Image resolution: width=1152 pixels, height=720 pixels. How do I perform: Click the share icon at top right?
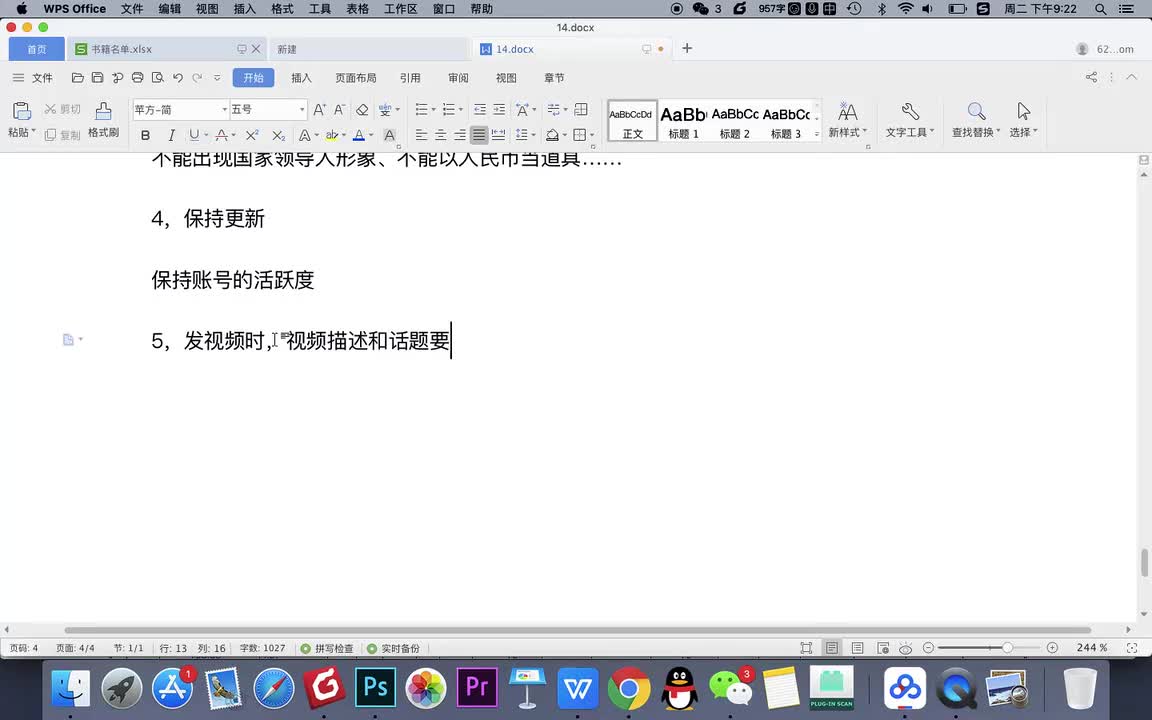pyautogui.click(x=1091, y=77)
